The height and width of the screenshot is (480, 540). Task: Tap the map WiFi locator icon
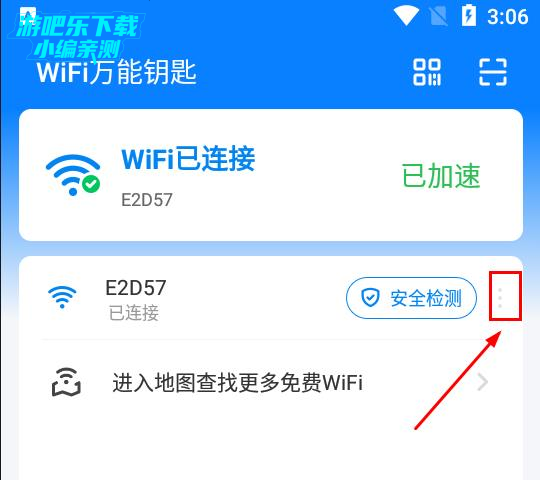click(x=66, y=382)
